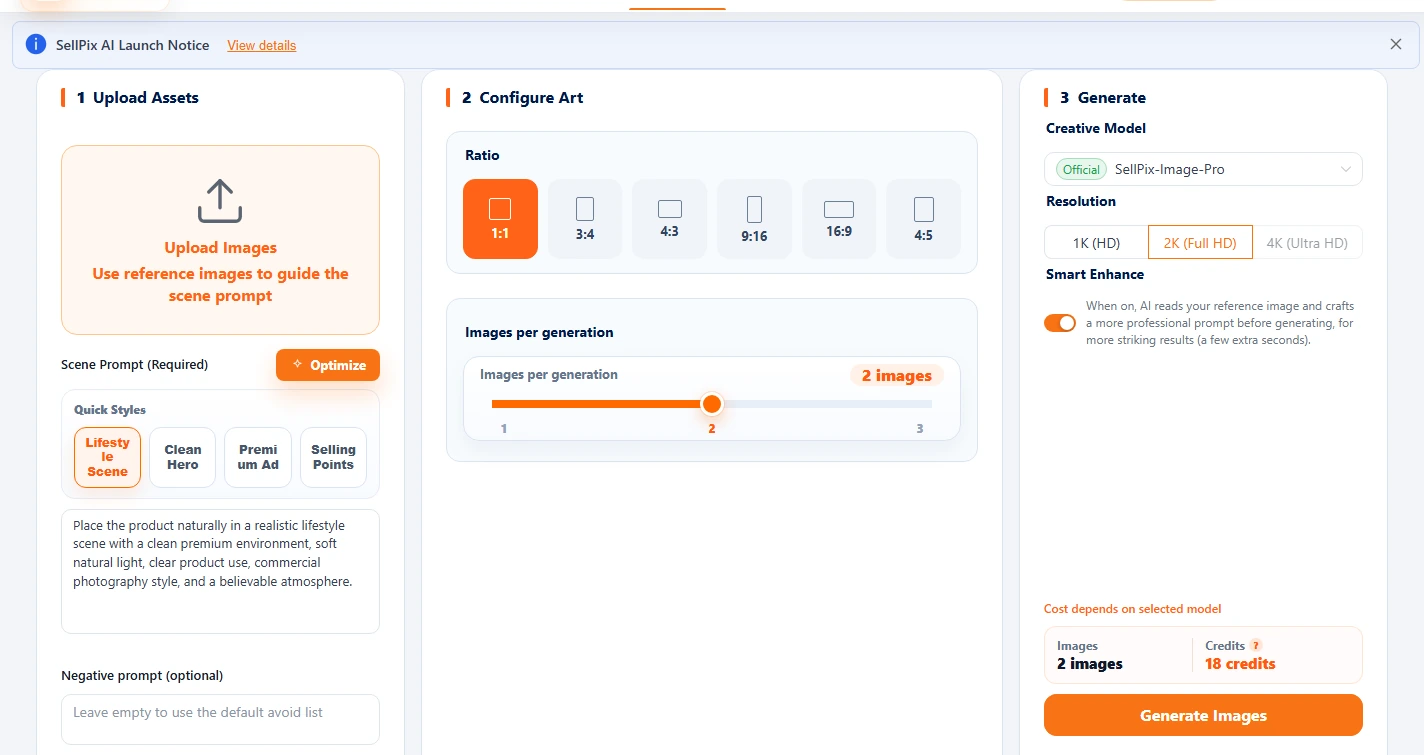Click slider mark 3 for images
1424x755 pixels.
coord(920,428)
